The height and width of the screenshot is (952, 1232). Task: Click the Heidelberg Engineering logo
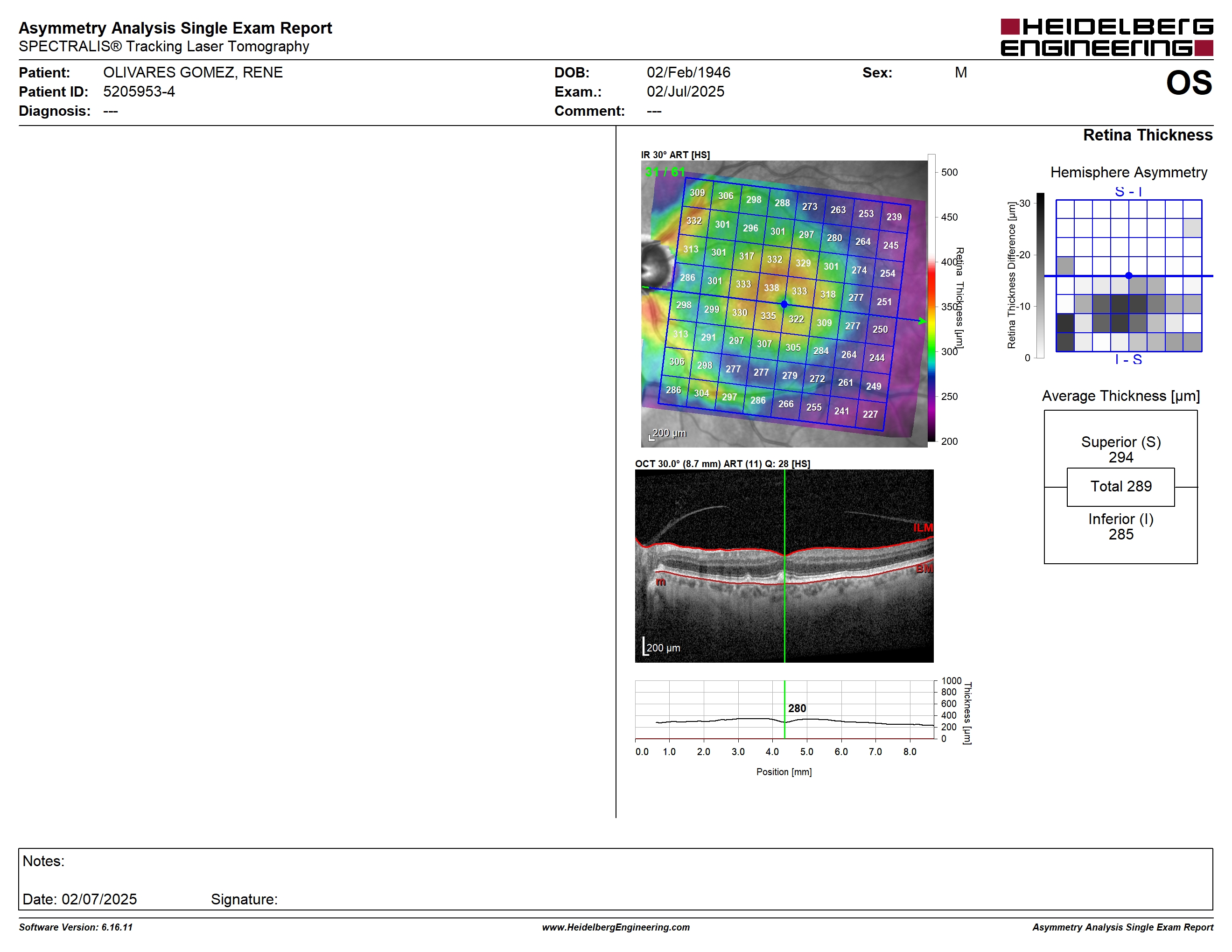click(x=1107, y=37)
